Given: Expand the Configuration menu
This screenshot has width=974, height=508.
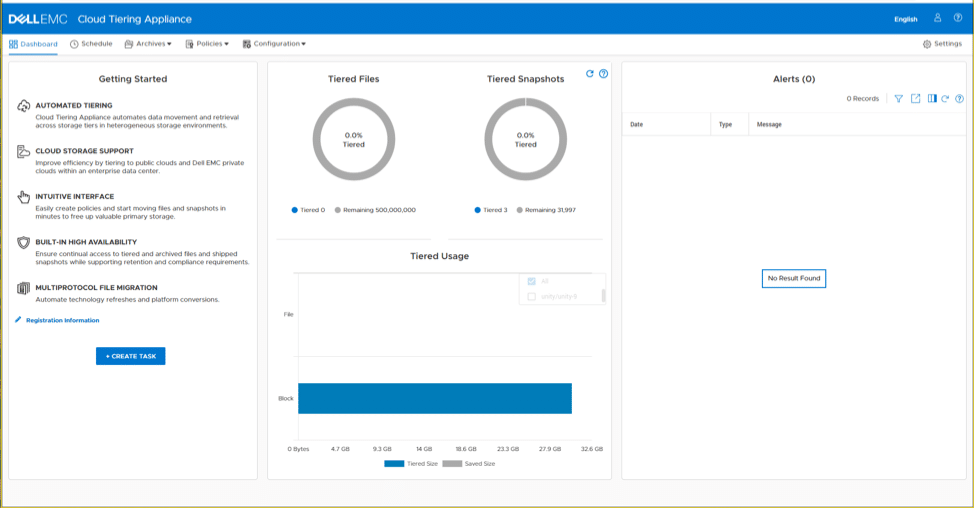Looking at the screenshot, I should click(274, 44).
